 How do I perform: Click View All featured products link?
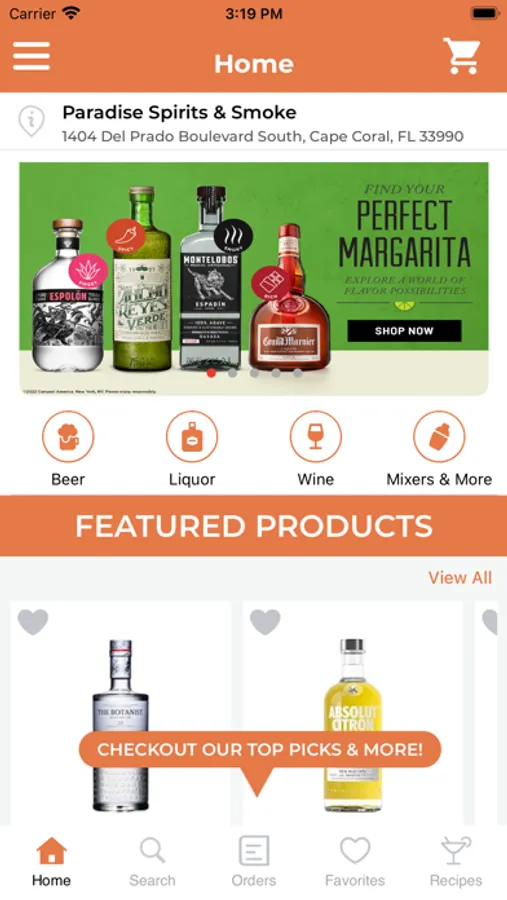[x=460, y=577]
